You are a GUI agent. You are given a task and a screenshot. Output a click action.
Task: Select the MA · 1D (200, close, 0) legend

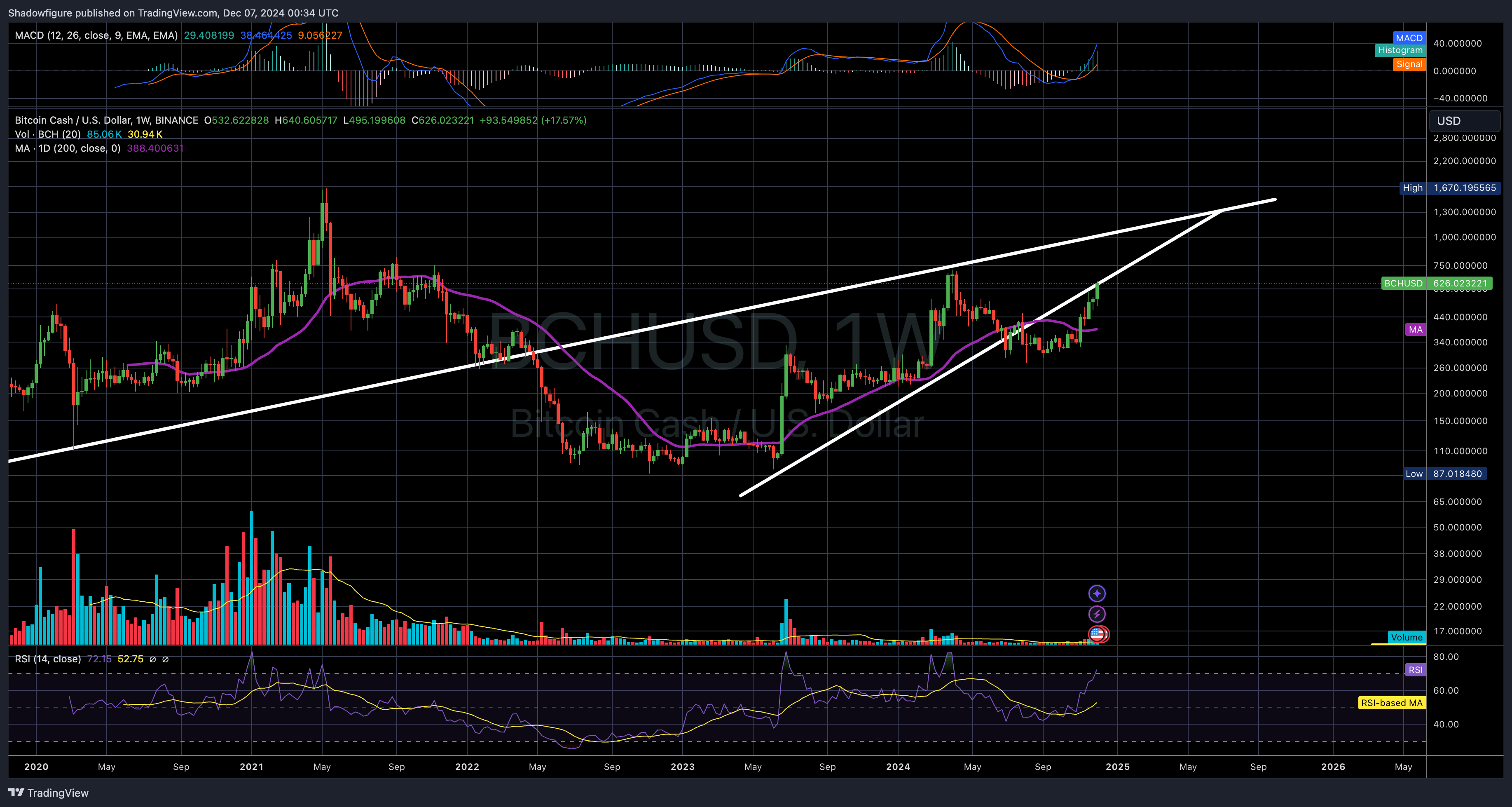pyautogui.click(x=68, y=149)
